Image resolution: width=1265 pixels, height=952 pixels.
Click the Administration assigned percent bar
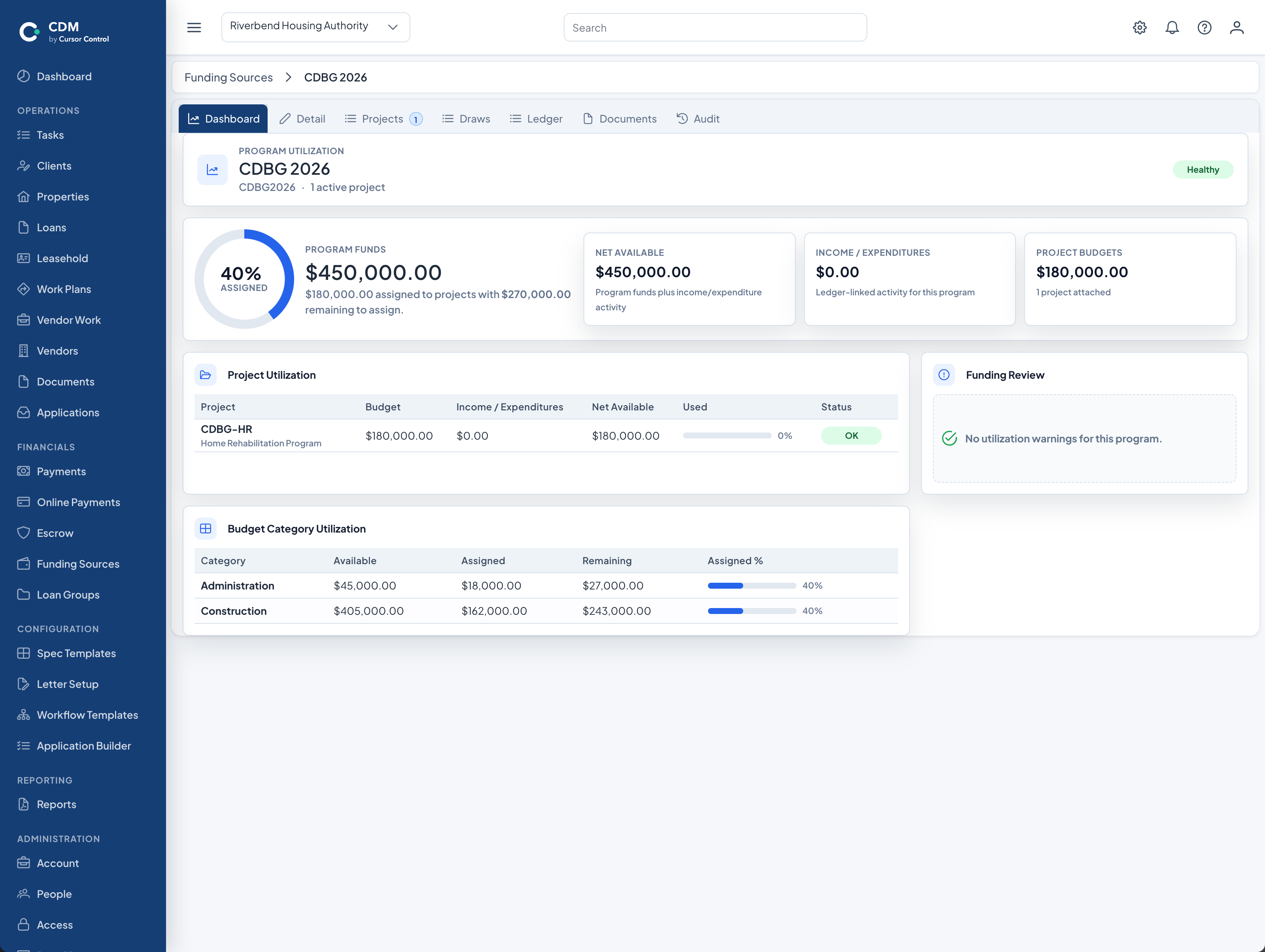point(752,586)
